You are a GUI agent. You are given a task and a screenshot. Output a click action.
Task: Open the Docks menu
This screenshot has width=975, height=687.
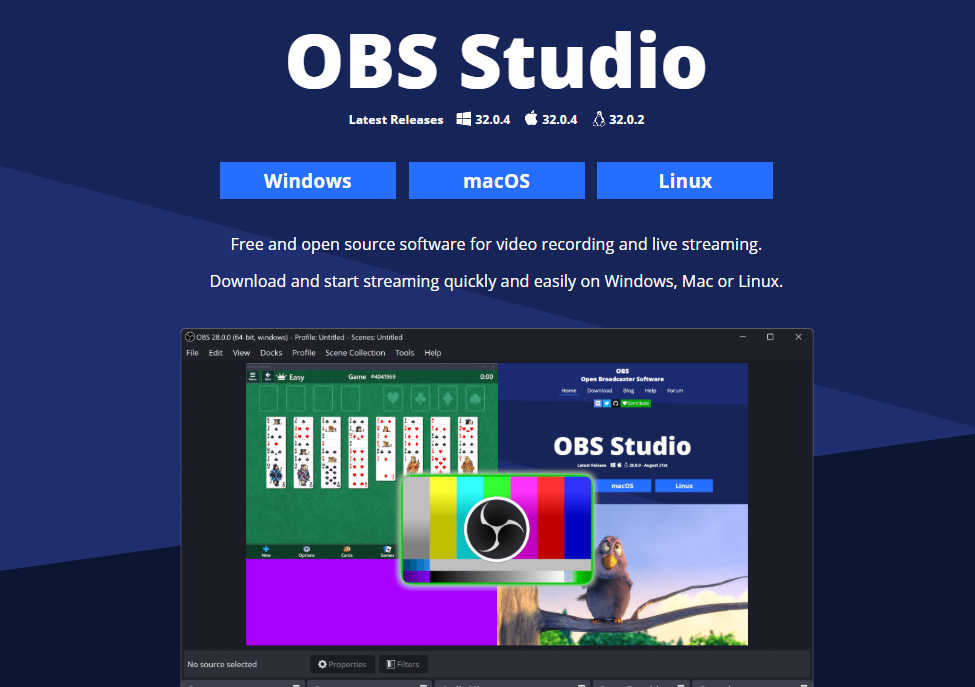coord(271,352)
